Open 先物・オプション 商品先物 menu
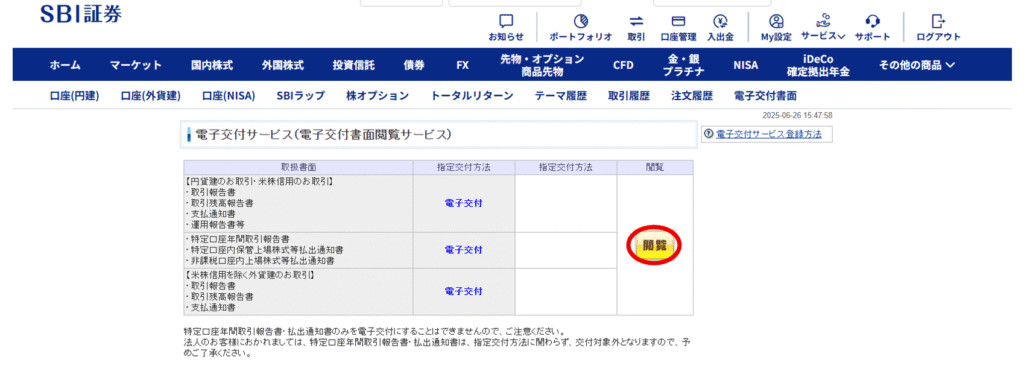The height and width of the screenshot is (371, 1024). coord(542,65)
